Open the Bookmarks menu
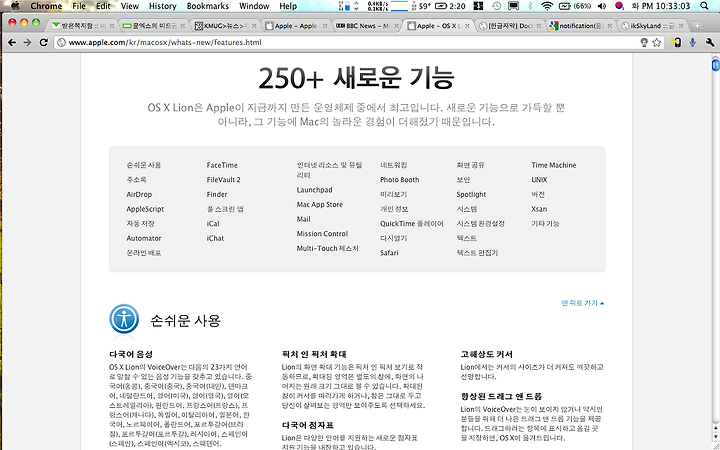 click(x=208, y=6)
